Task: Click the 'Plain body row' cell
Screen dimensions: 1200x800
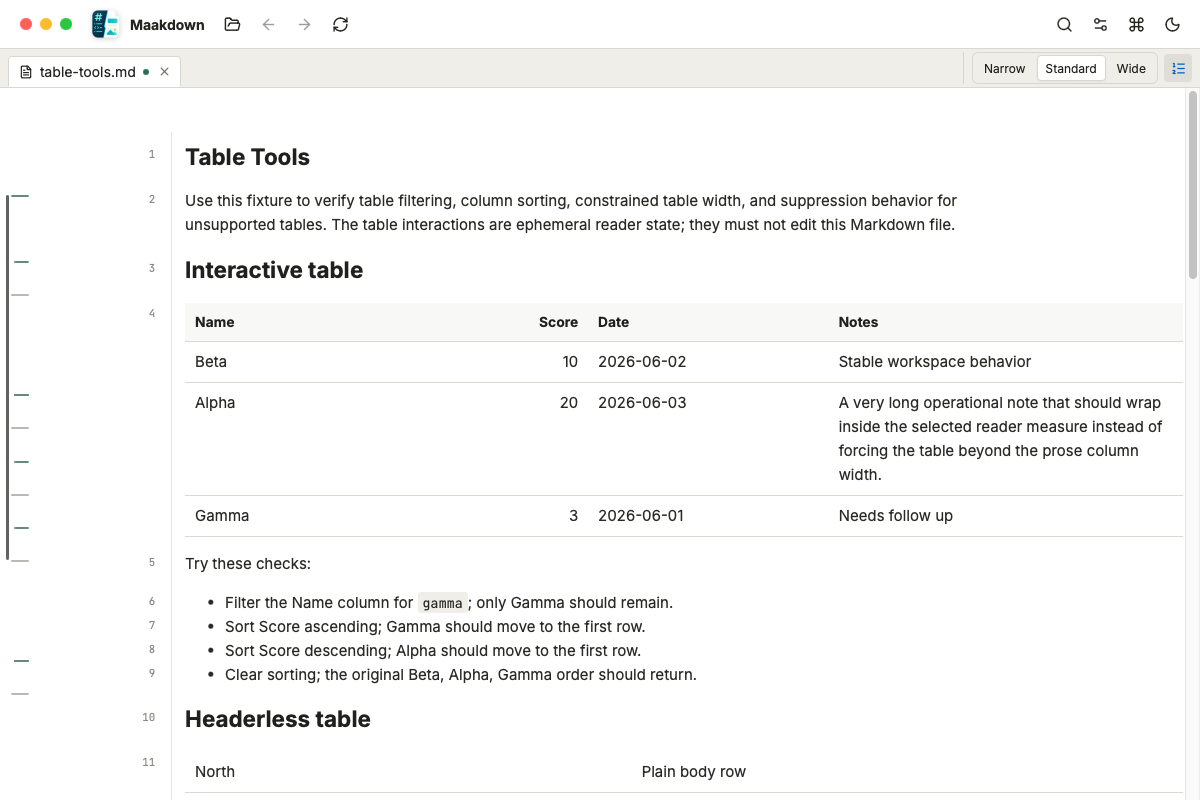Action: [x=694, y=772]
